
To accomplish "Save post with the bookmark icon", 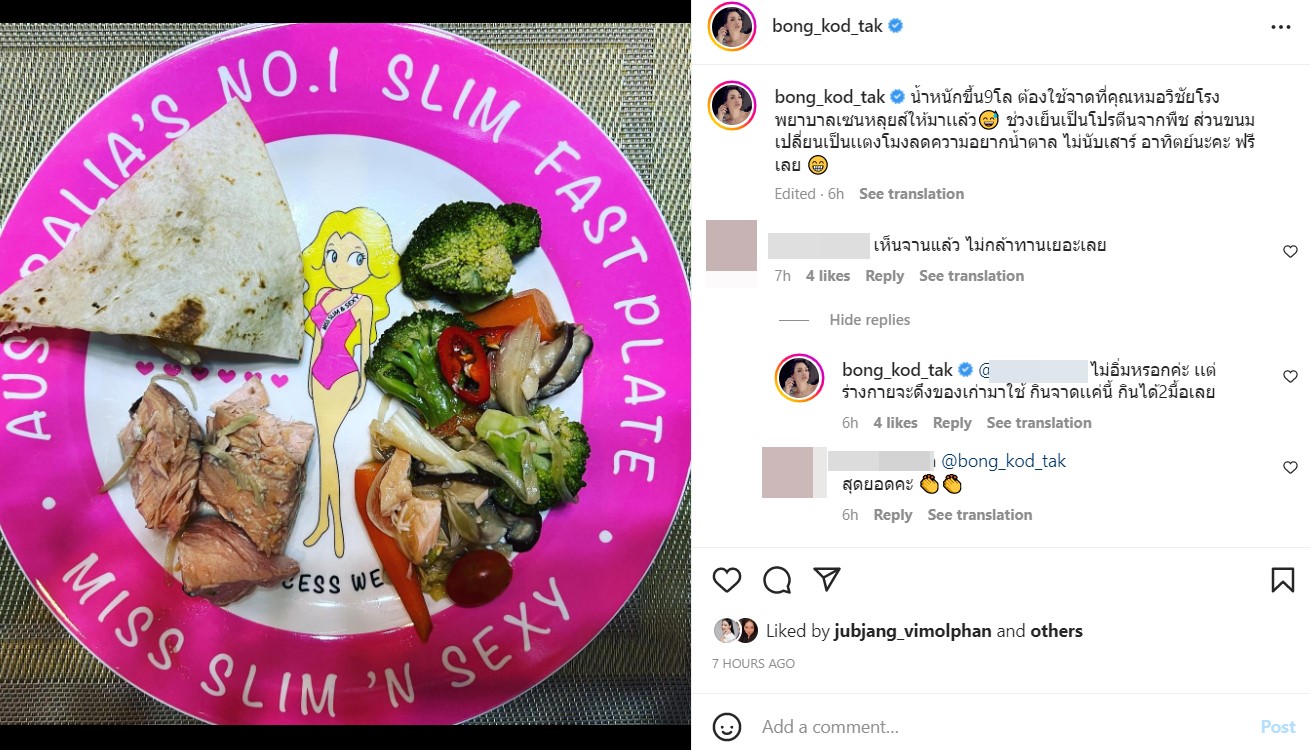I will tap(1282, 580).
